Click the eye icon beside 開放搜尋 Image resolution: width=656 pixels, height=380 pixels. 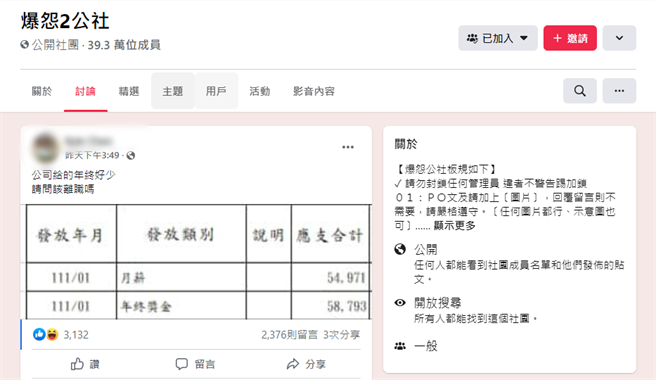tap(400, 303)
